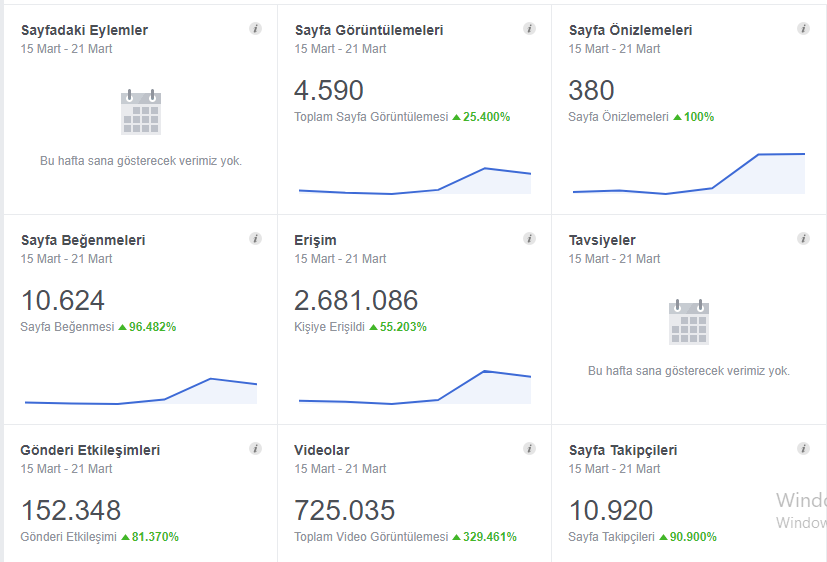Click info icon on Sayfadaki Eylemler card
This screenshot has height=562, width=827.
255,28
